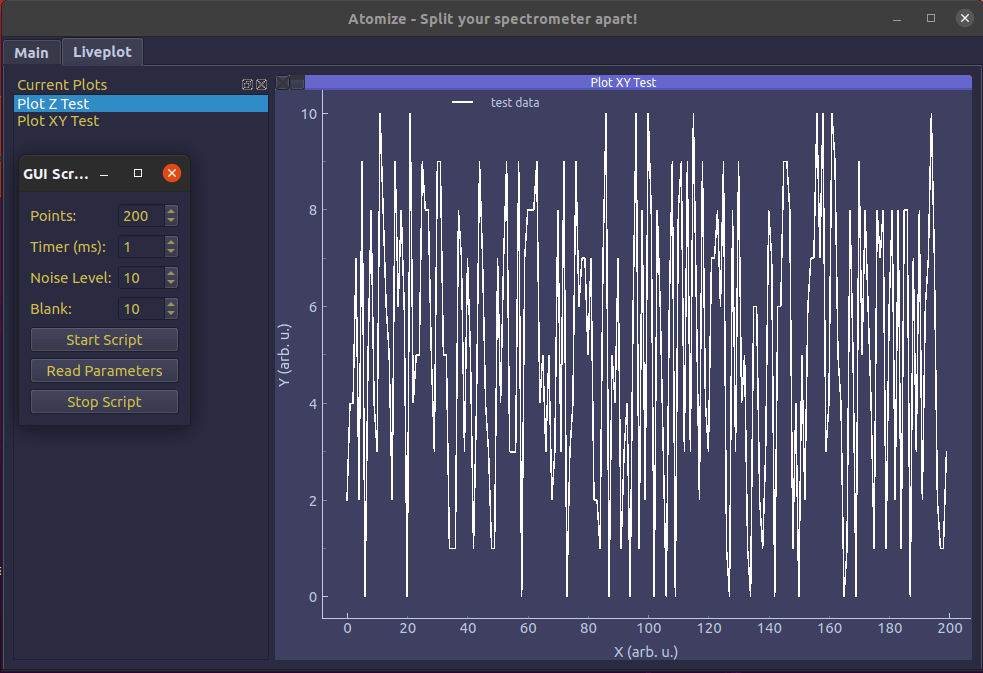Select the Liveplot tab
Image resolution: width=983 pixels, height=673 pixels.
(102, 52)
